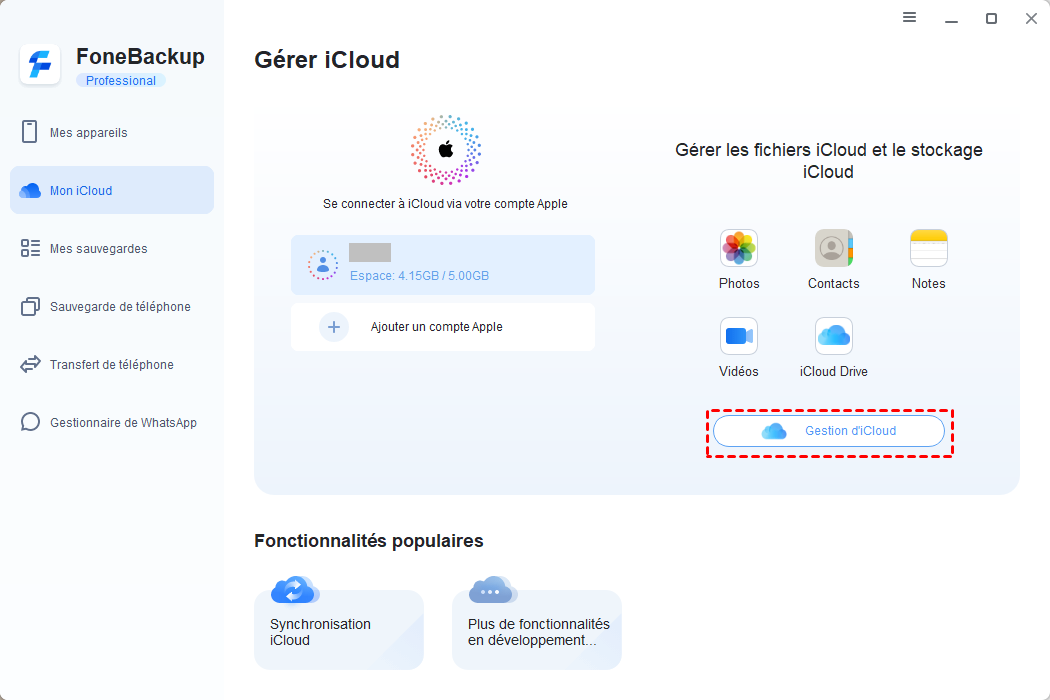The height and width of the screenshot is (700, 1050).
Task: Open the Notes iCloud icon
Action: click(928, 249)
